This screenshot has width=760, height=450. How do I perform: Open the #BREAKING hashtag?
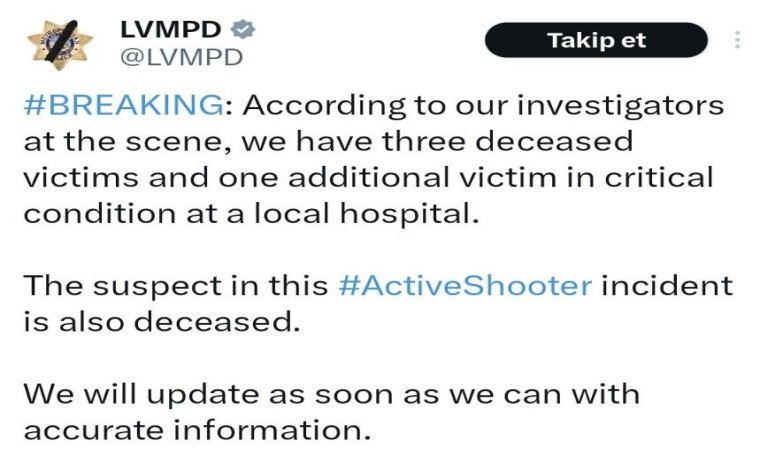(x=120, y=104)
